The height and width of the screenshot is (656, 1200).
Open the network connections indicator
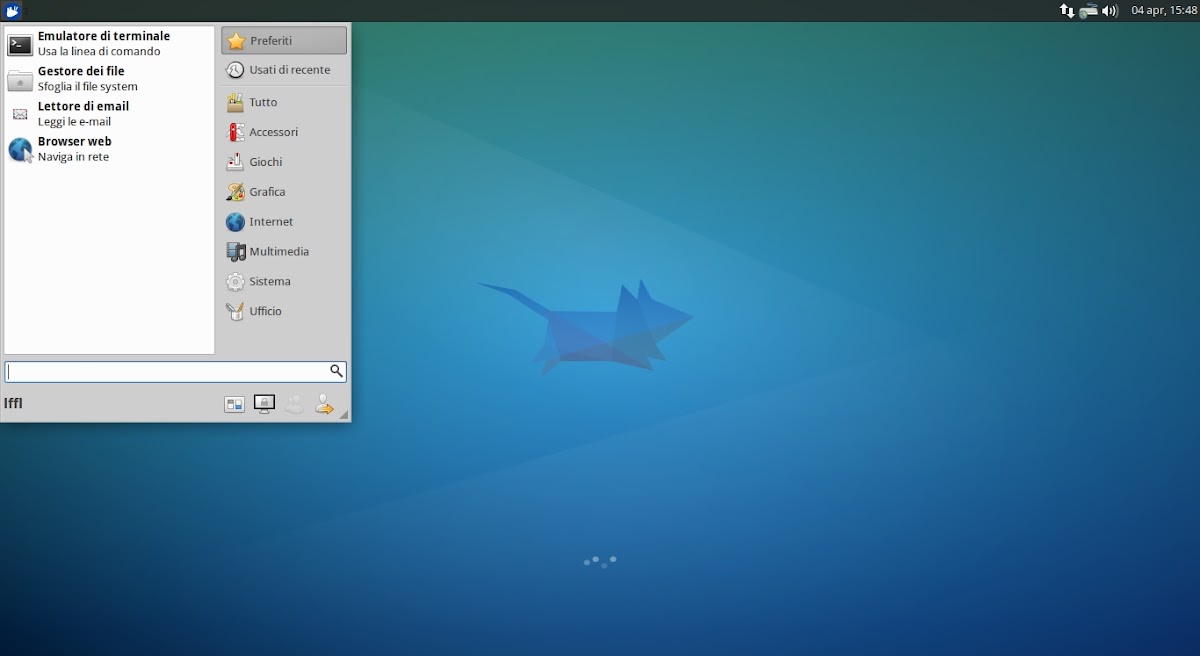1067,11
